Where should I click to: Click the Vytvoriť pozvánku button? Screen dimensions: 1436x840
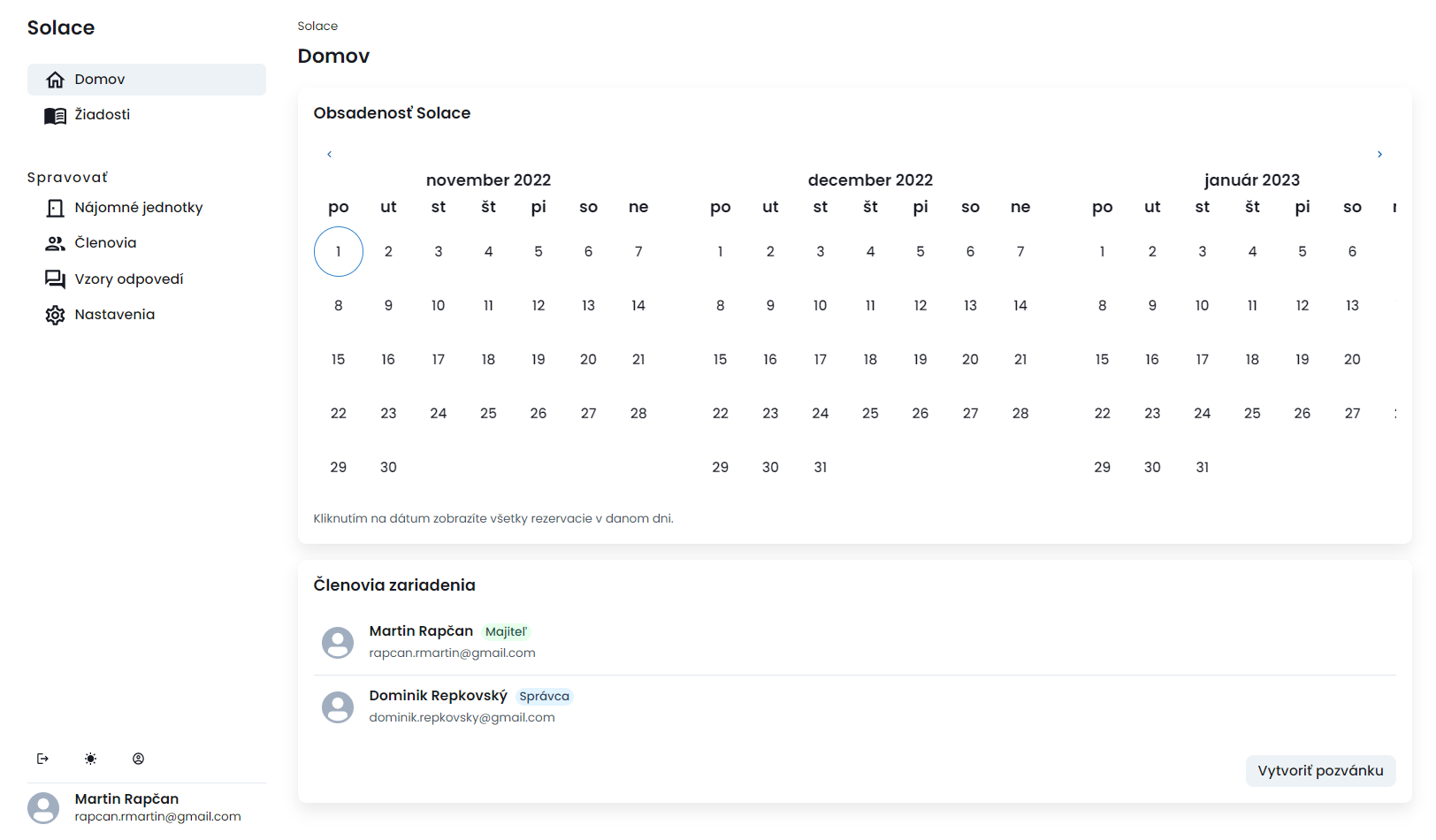[1320, 770]
